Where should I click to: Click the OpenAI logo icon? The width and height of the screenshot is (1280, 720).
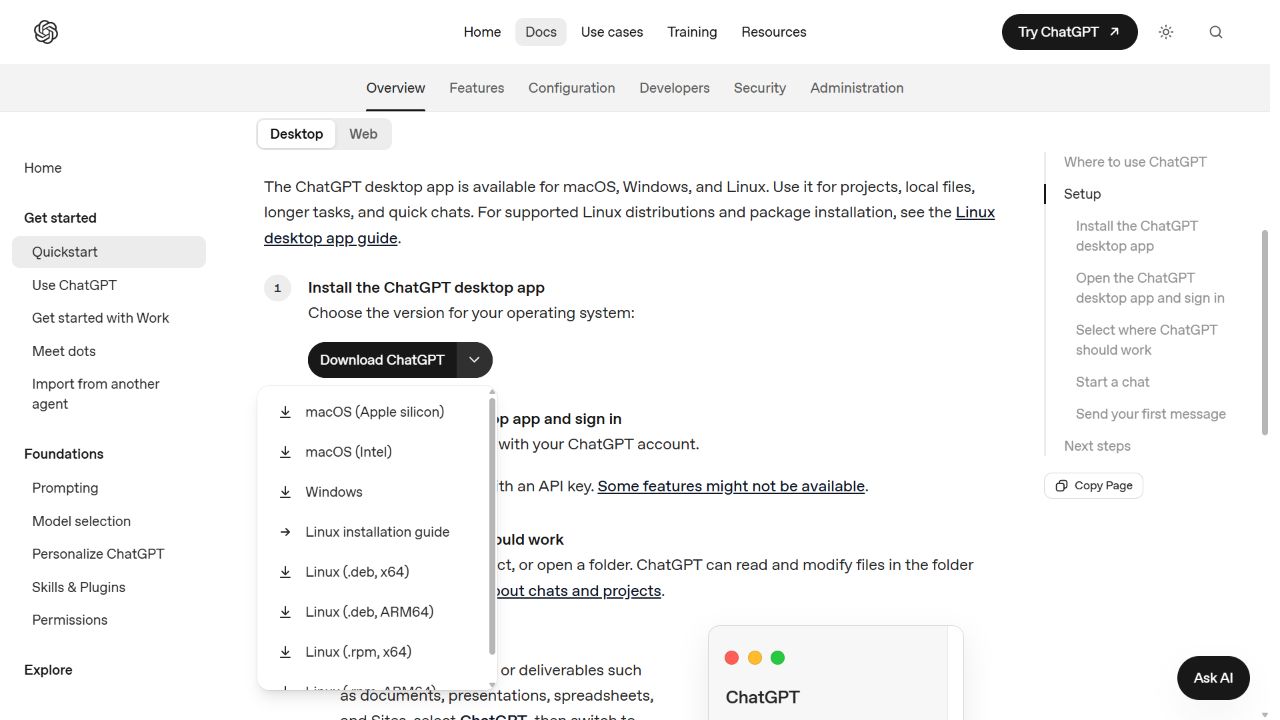[46, 32]
